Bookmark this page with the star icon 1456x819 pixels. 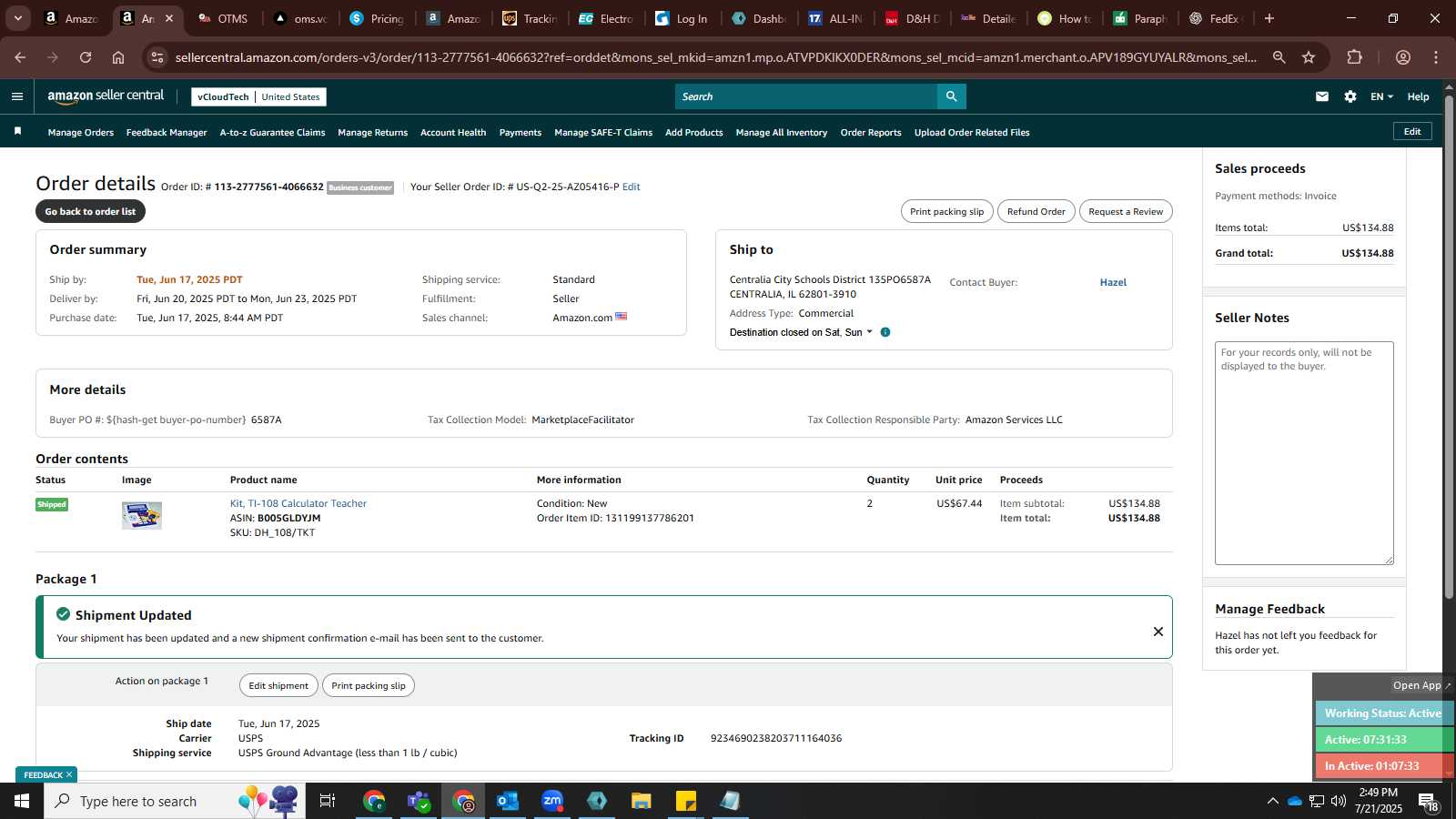(1309, 57)
